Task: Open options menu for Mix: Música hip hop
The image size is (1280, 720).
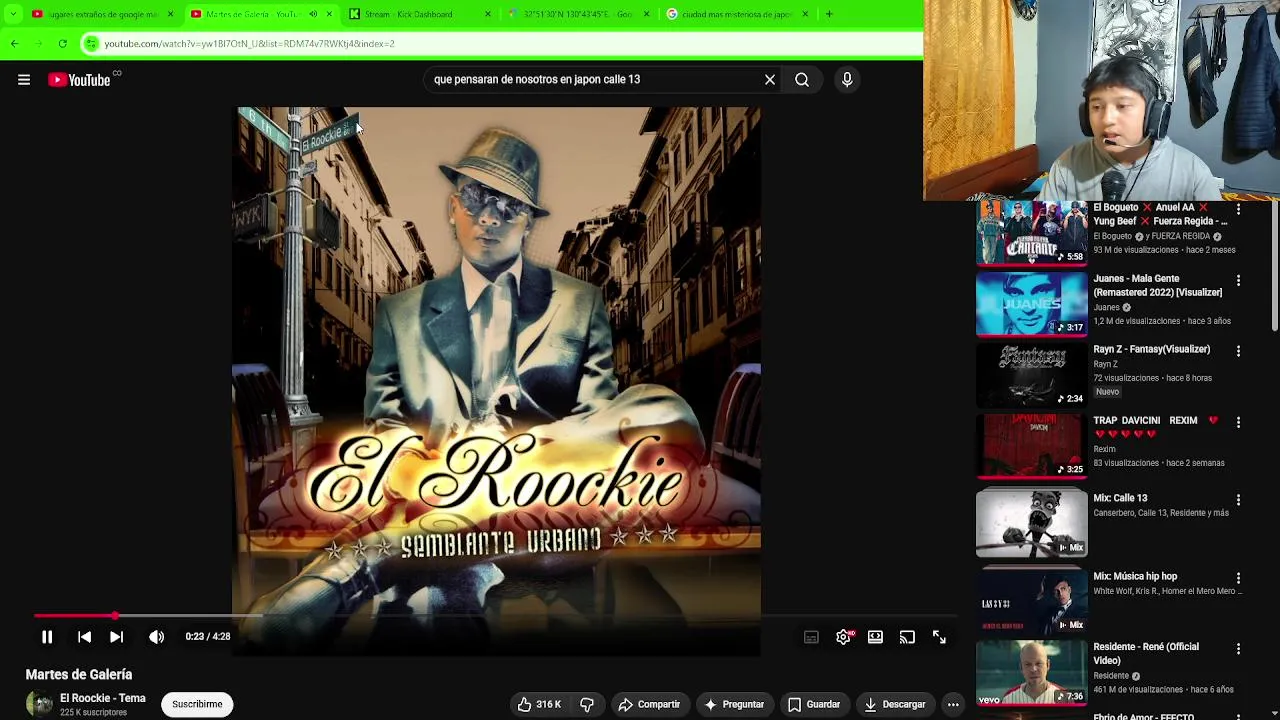Action: tap(1238, 578)
